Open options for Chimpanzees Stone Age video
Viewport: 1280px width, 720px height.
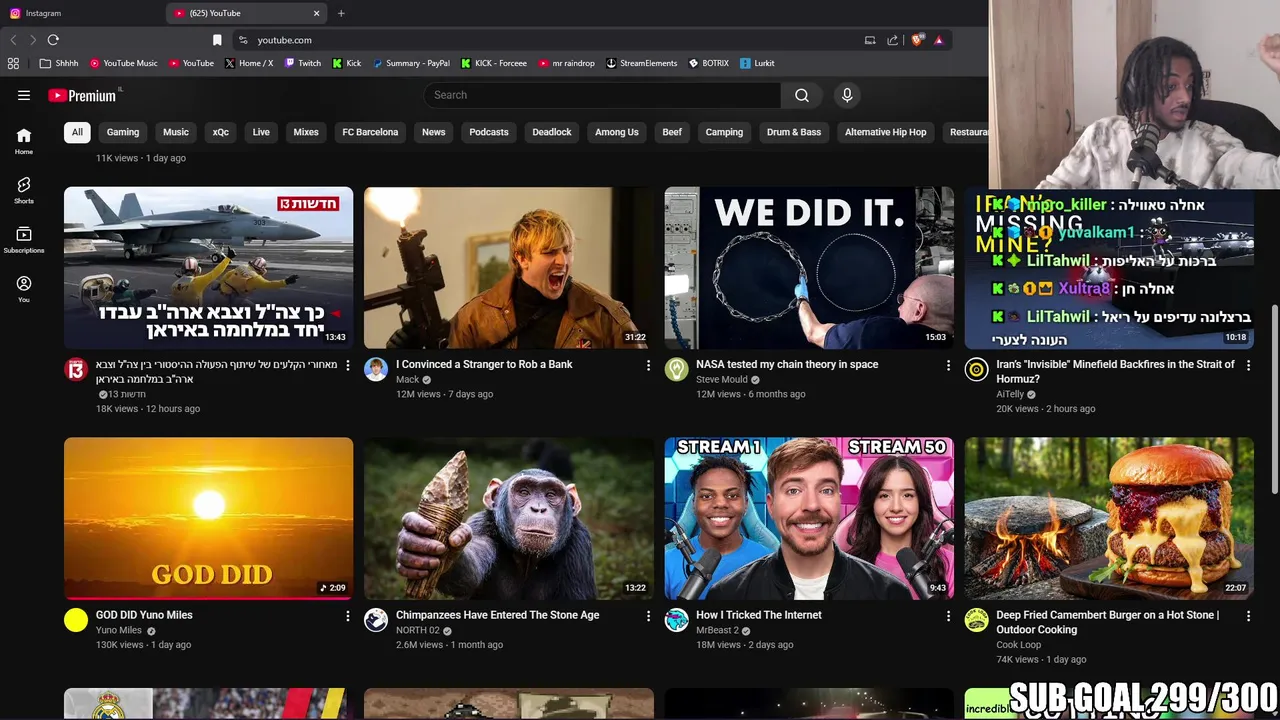tap(648, 616)
